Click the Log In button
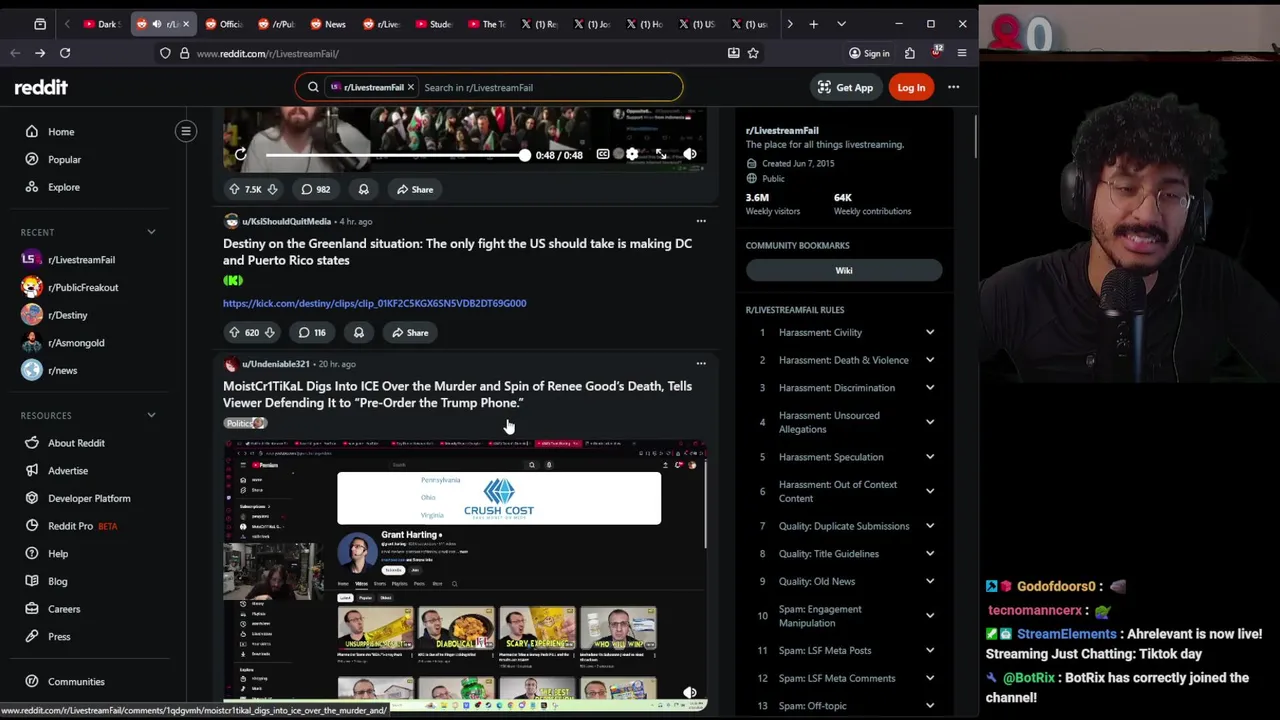Viewport: 1280px width, 720px height. pos(911,87)
